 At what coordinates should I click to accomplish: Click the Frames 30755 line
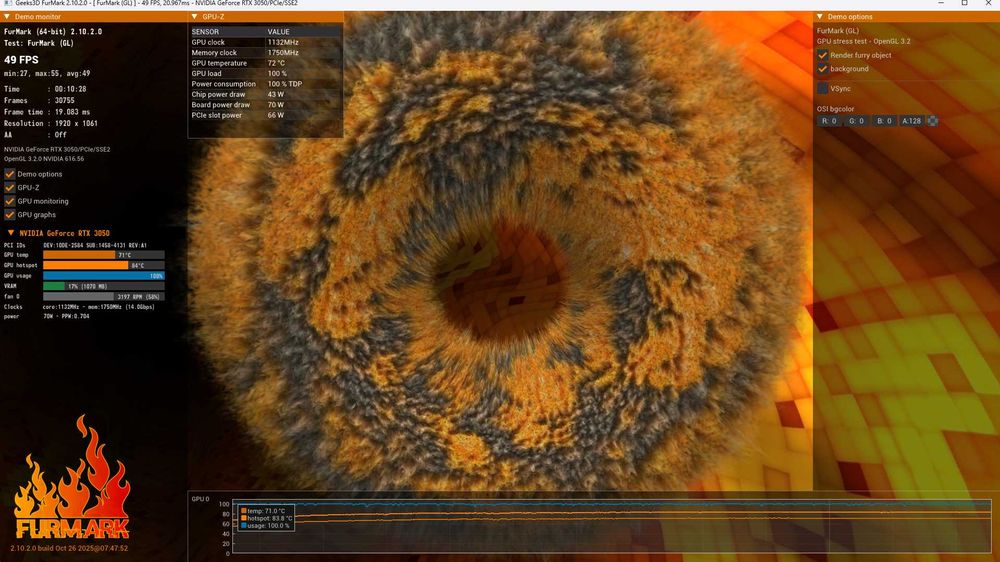tap(39, 100)
